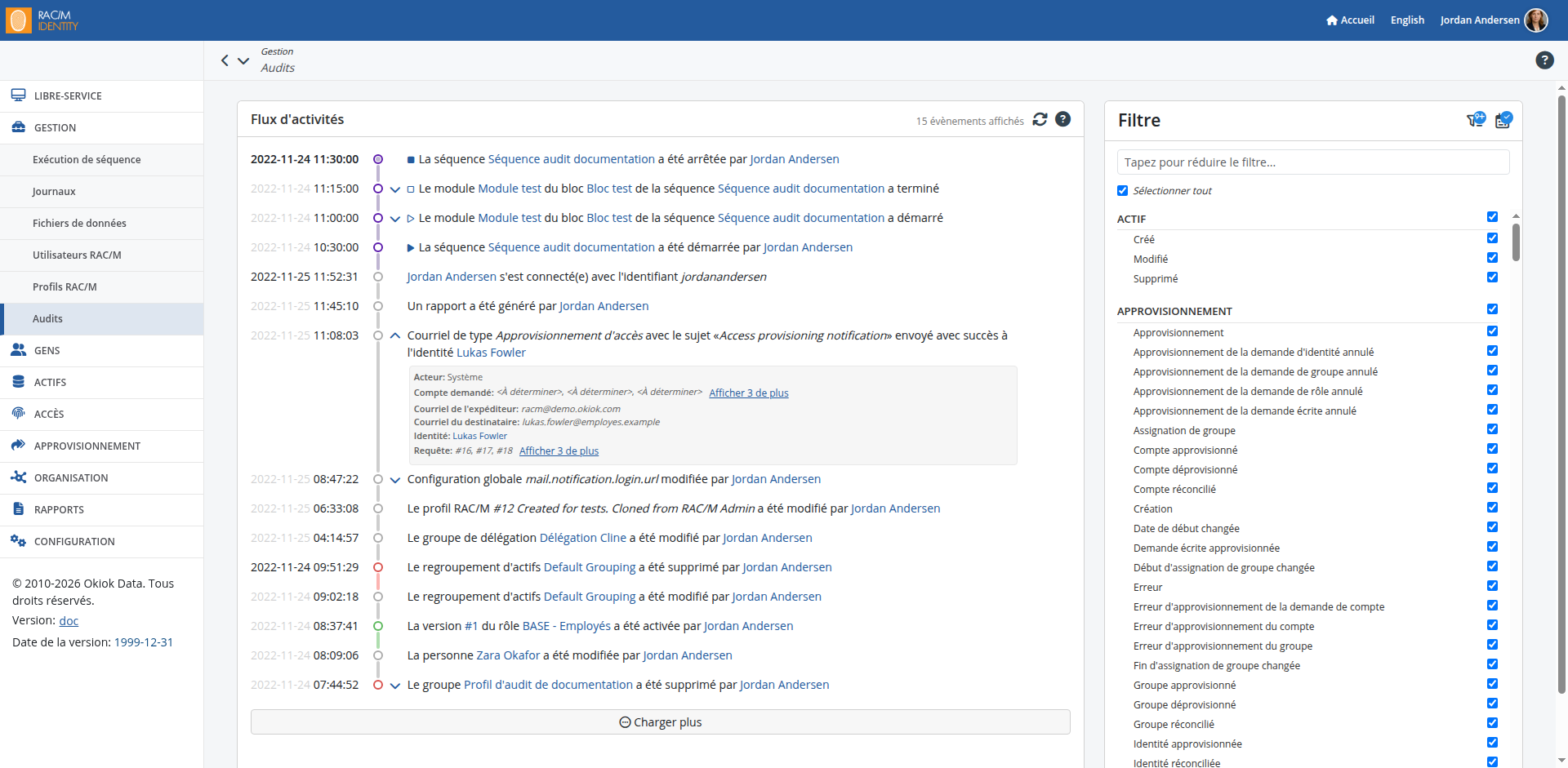
Task: Expand the 11:00:00 module démarré event
Action: 395,219
